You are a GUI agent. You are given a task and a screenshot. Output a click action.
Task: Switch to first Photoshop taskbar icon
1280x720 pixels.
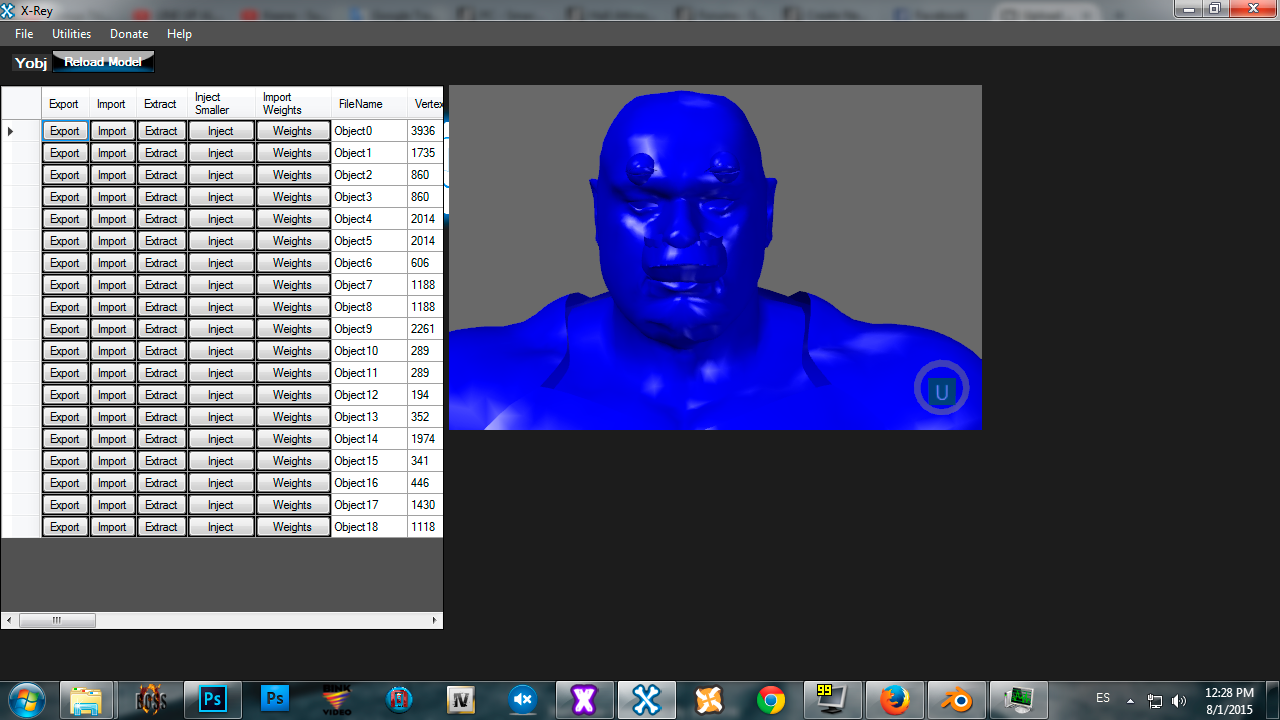click(x=213, y=699)
